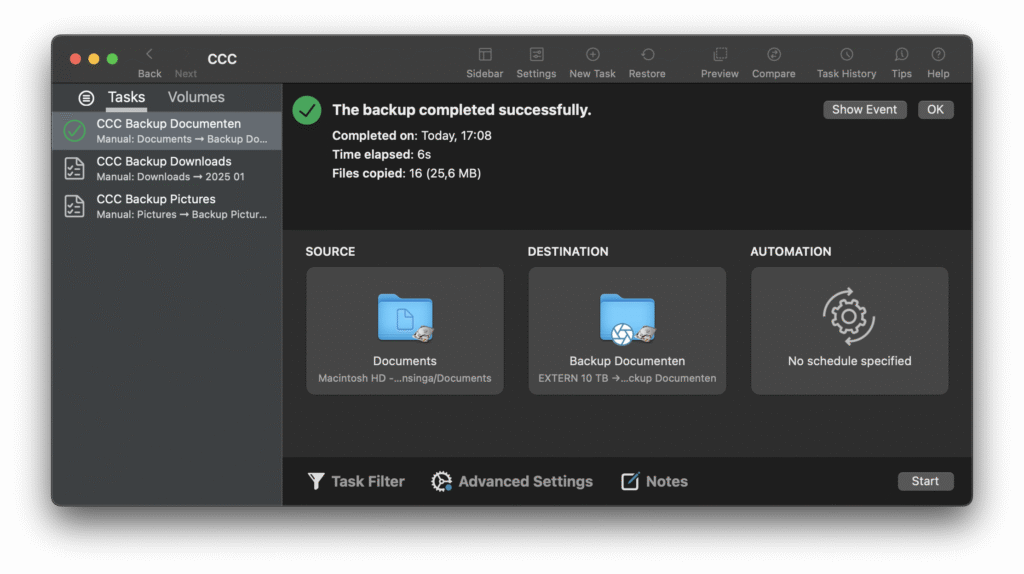Click 'Manual: Downloads → 2025 01' subtitle
The image size is (1024, 574).
pos(170,177)
